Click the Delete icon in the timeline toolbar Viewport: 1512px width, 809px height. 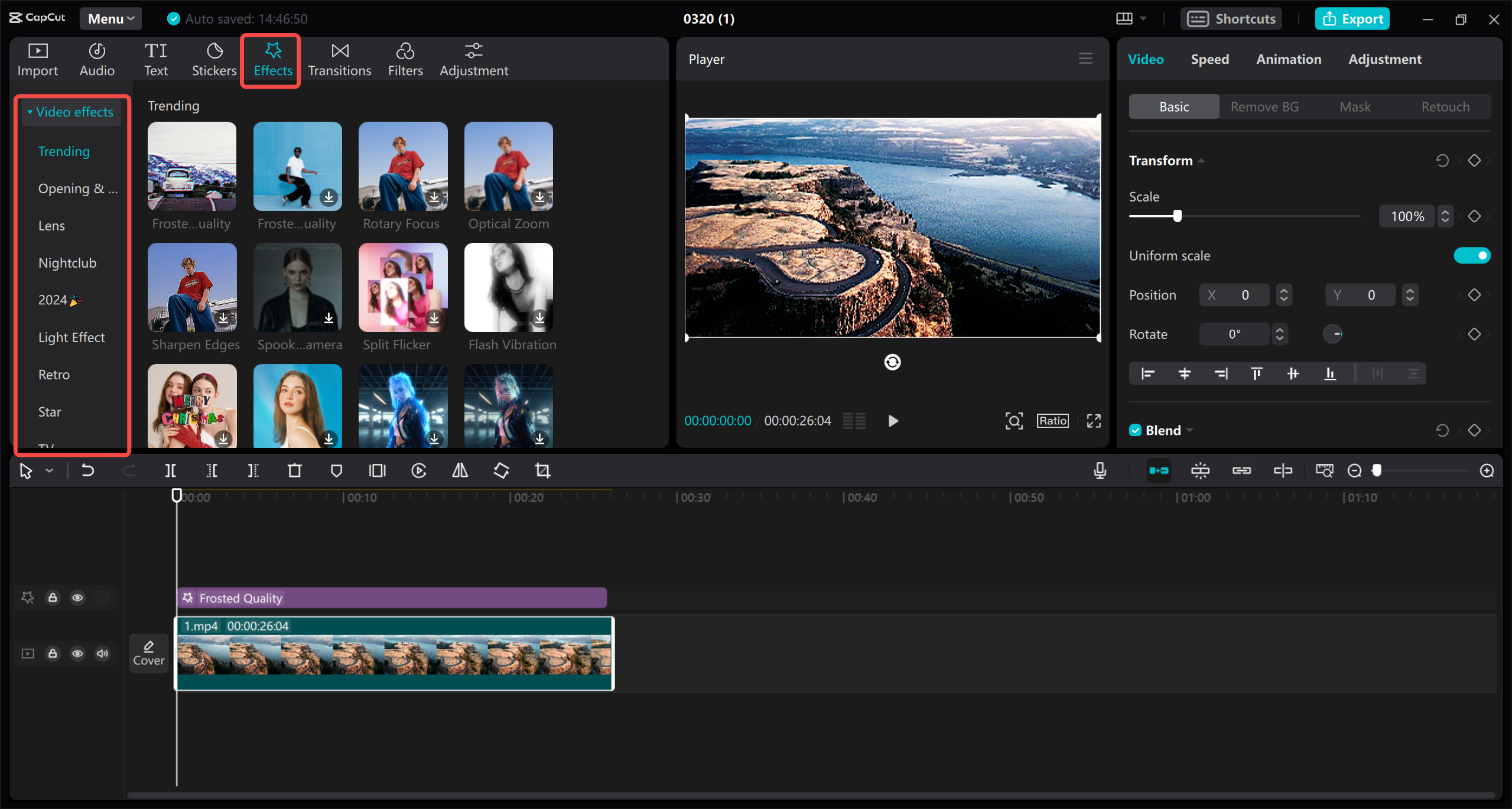(294, 470)
